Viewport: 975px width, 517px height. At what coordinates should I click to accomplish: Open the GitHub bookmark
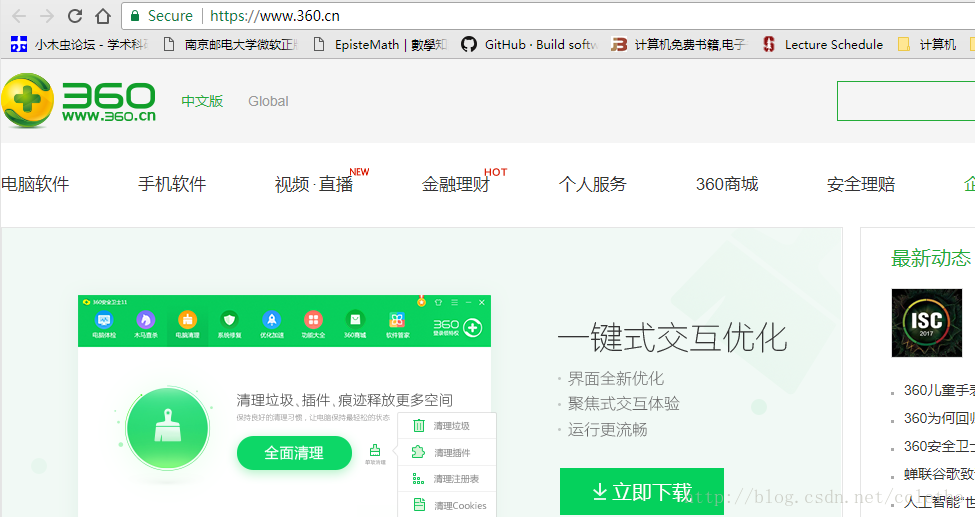point(529,44)
